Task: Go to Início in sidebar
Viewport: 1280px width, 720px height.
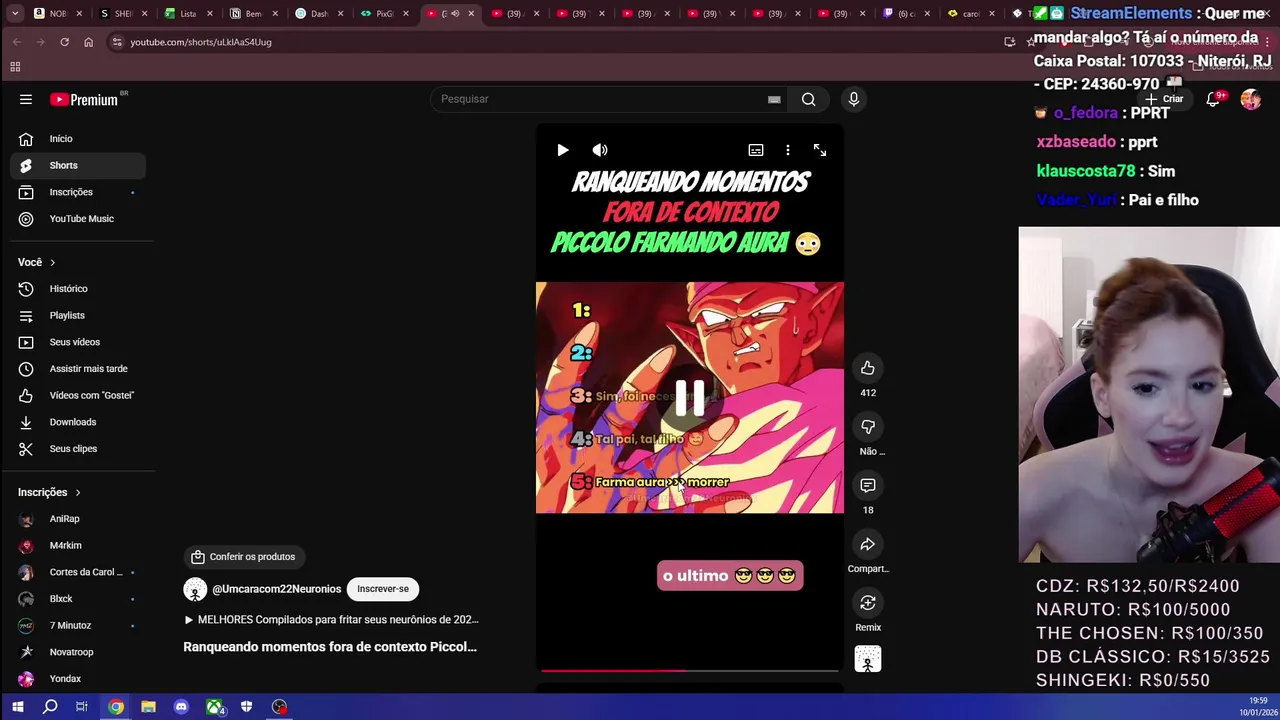Action: [x=78, y=139]
